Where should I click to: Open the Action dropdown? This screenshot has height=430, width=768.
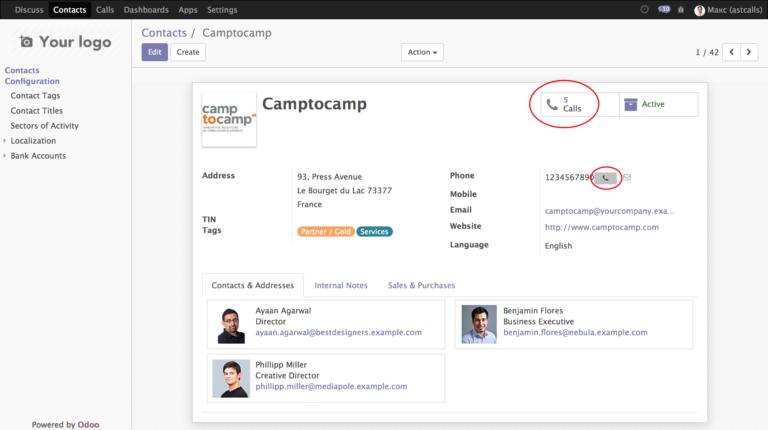pyautogui.click(x=422, y=52)
